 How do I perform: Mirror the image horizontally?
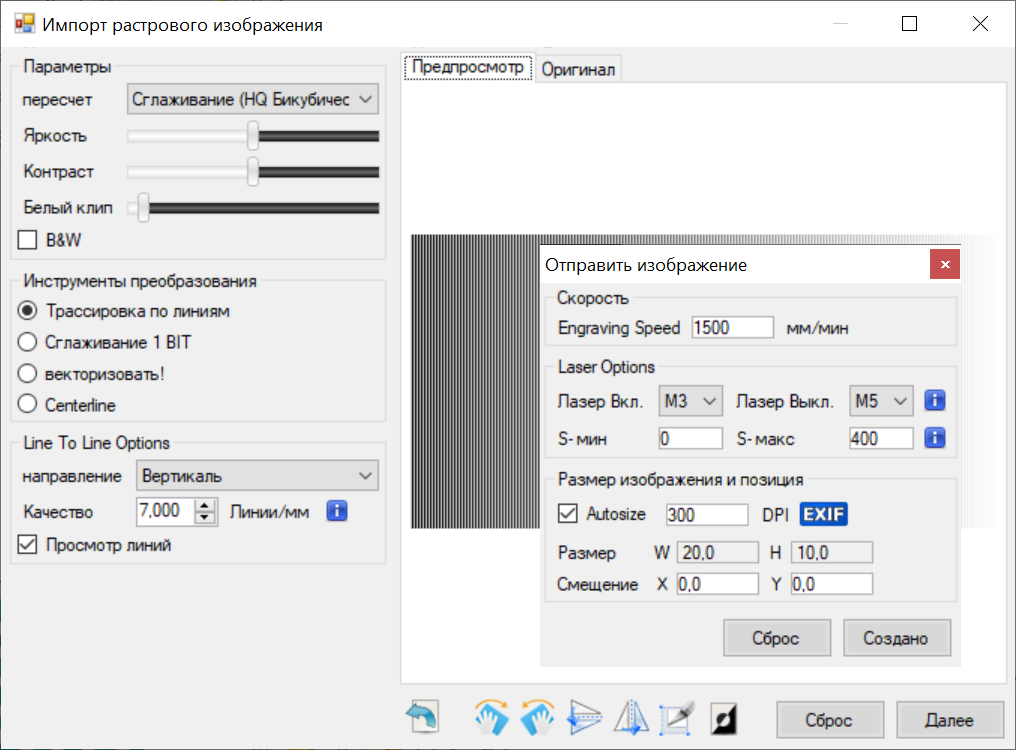tap(630, 717)
